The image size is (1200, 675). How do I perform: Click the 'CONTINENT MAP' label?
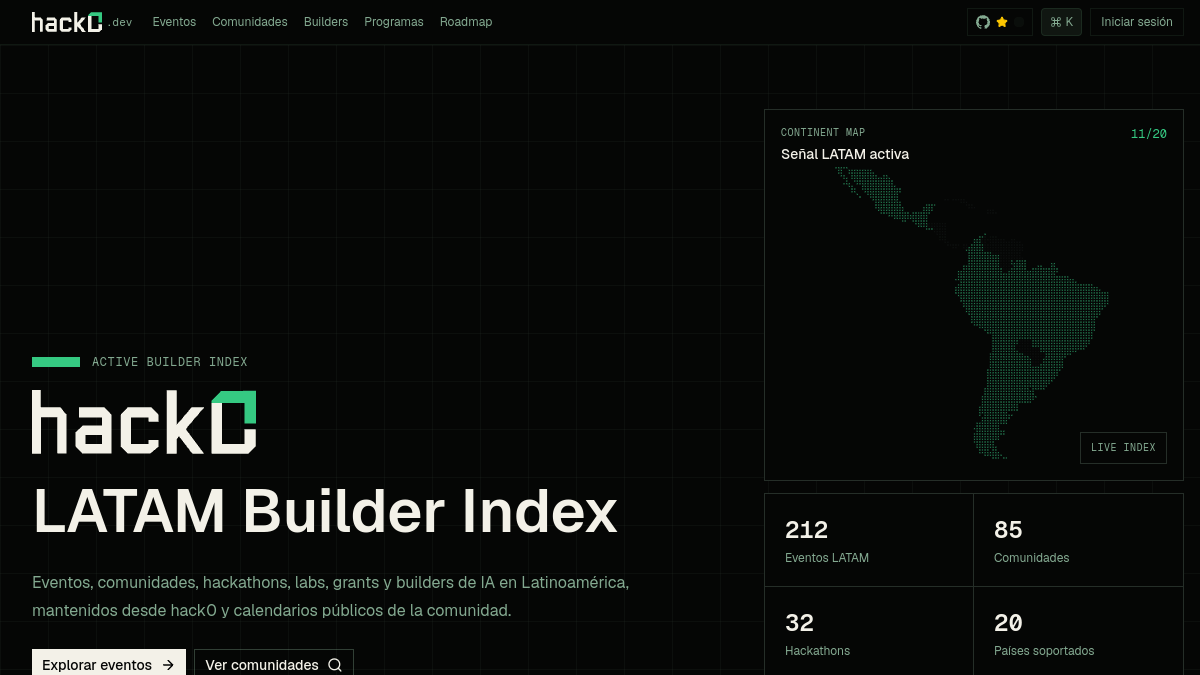click(x=823, y=133)
